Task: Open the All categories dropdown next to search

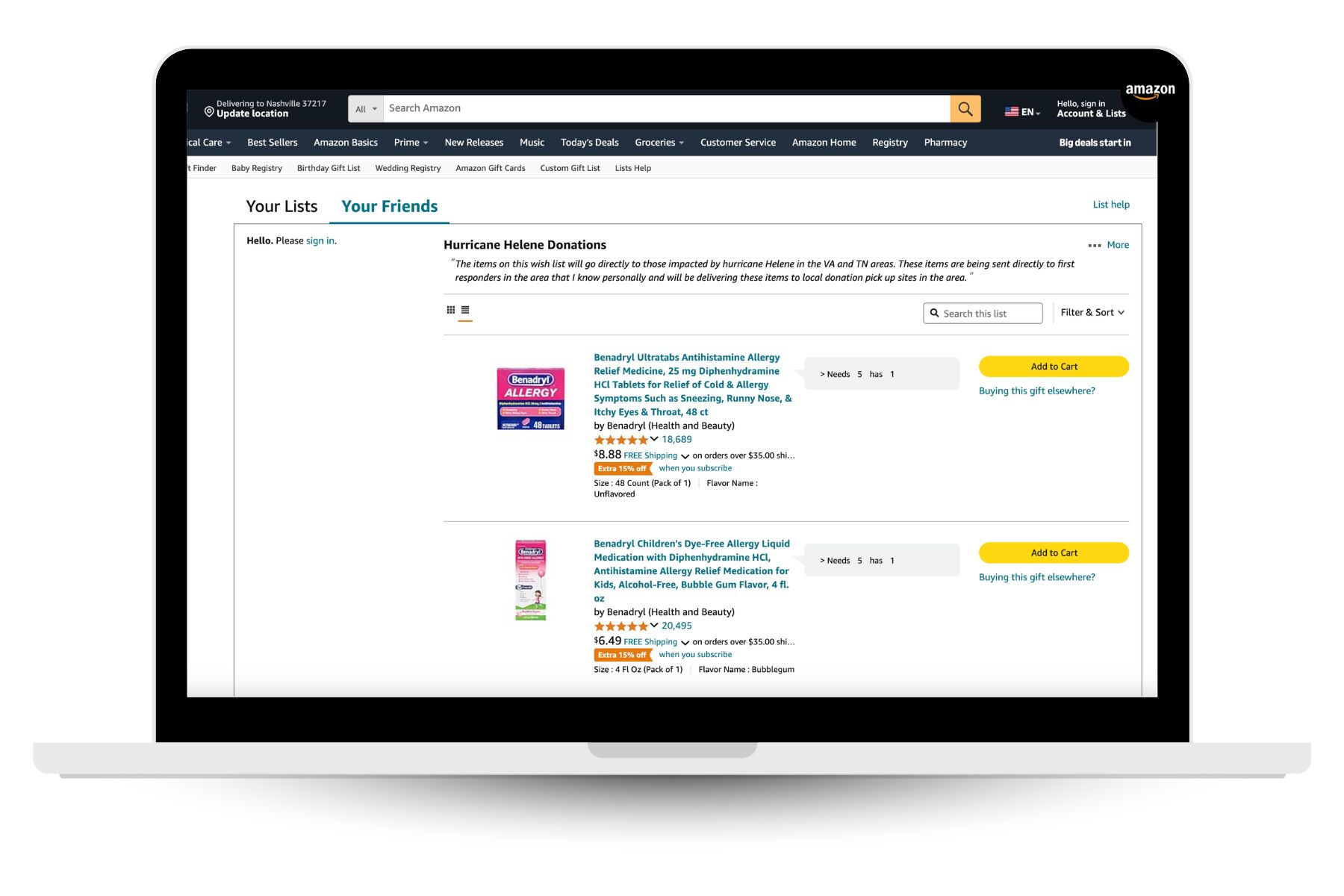Action: click(365, 108)
